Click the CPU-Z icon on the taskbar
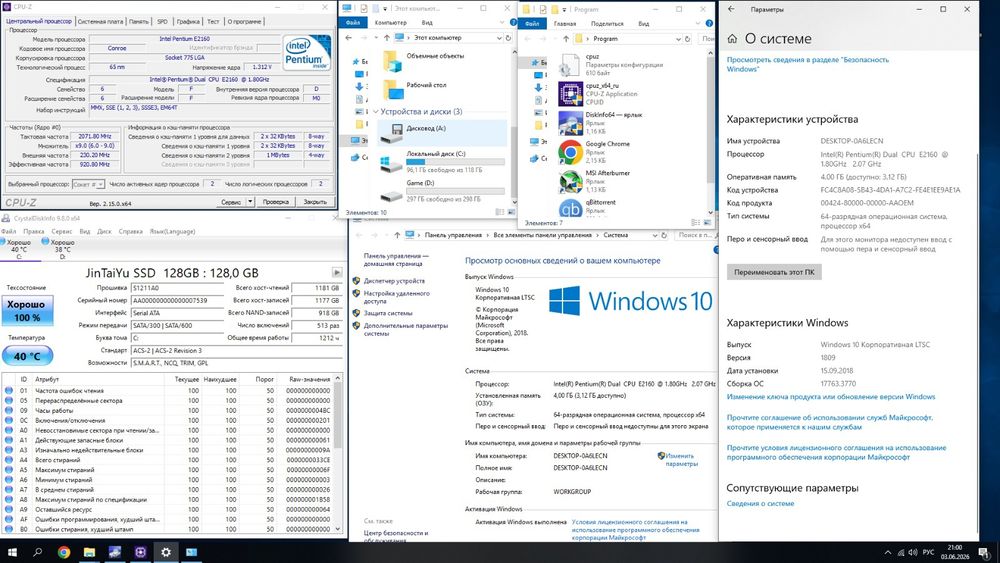This screenshot has height=563, width=1000. pos(140,552)
